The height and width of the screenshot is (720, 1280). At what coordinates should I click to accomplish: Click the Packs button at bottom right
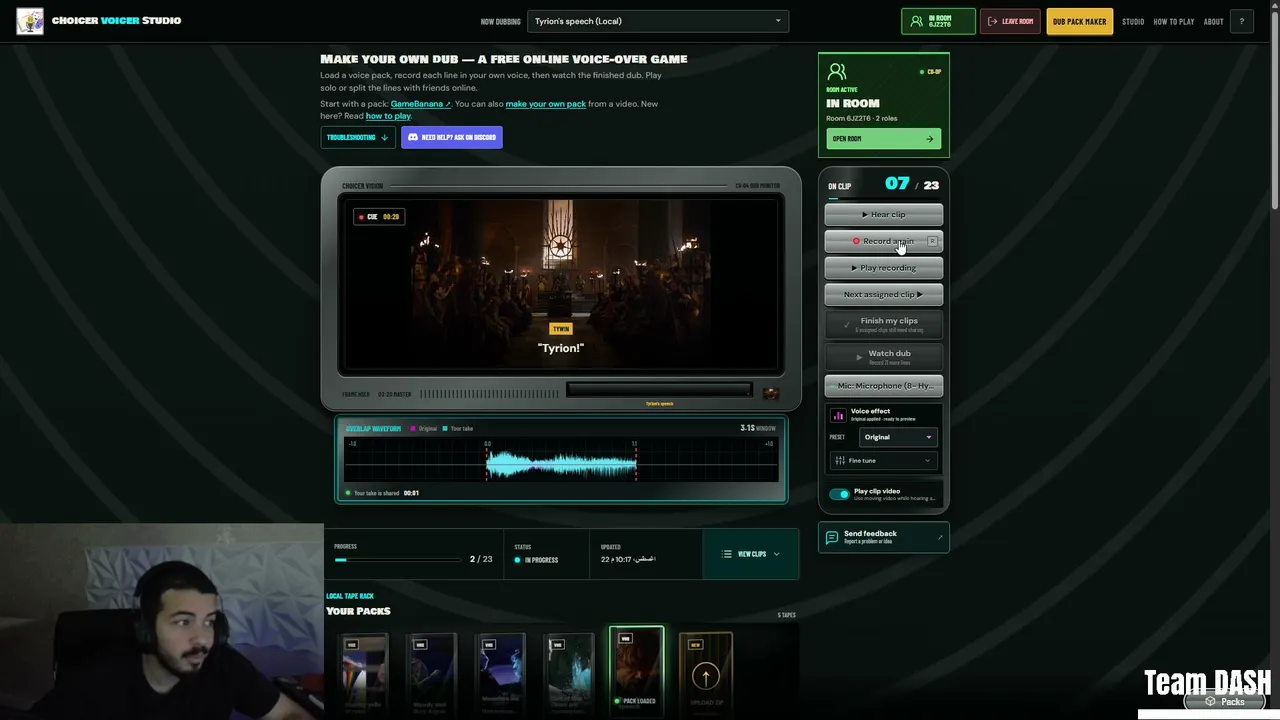[x=1225, y=701]
